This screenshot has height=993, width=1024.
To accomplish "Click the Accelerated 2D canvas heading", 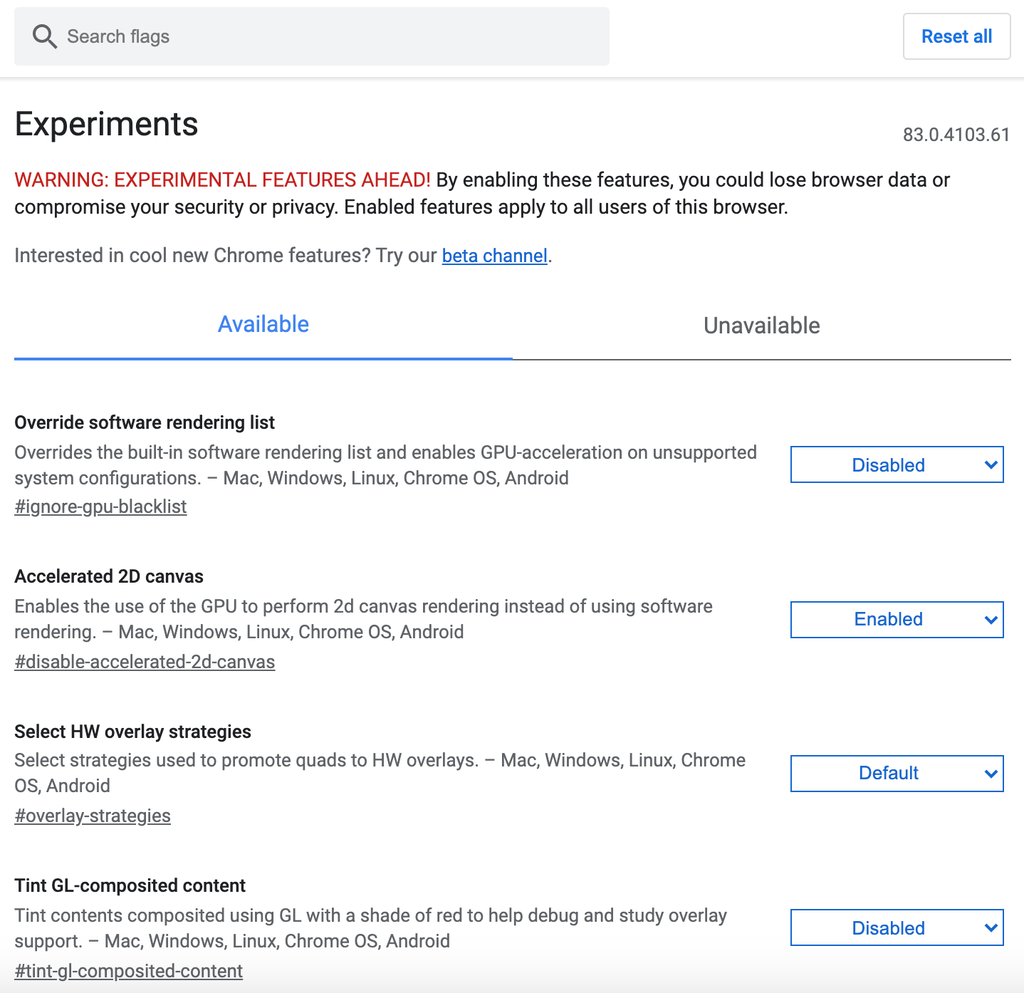I will [x=108, y=577].
